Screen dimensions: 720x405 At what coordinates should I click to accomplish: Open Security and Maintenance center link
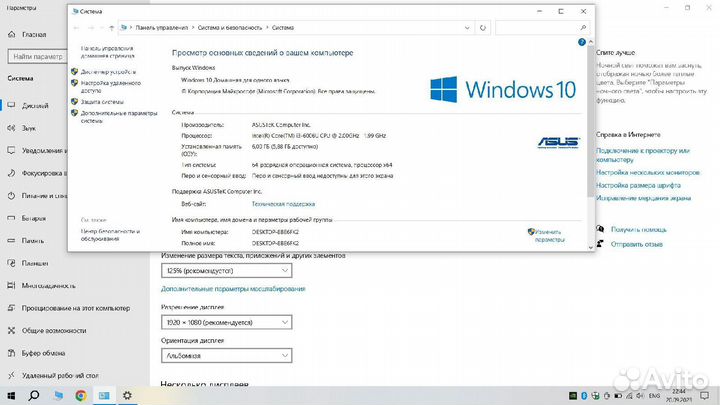(110, 235)
